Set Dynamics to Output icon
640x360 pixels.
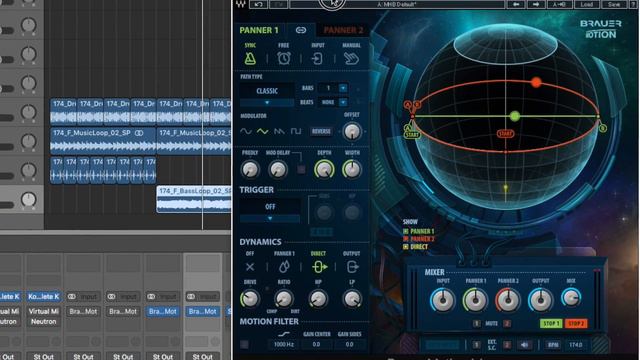coord(352,267)
